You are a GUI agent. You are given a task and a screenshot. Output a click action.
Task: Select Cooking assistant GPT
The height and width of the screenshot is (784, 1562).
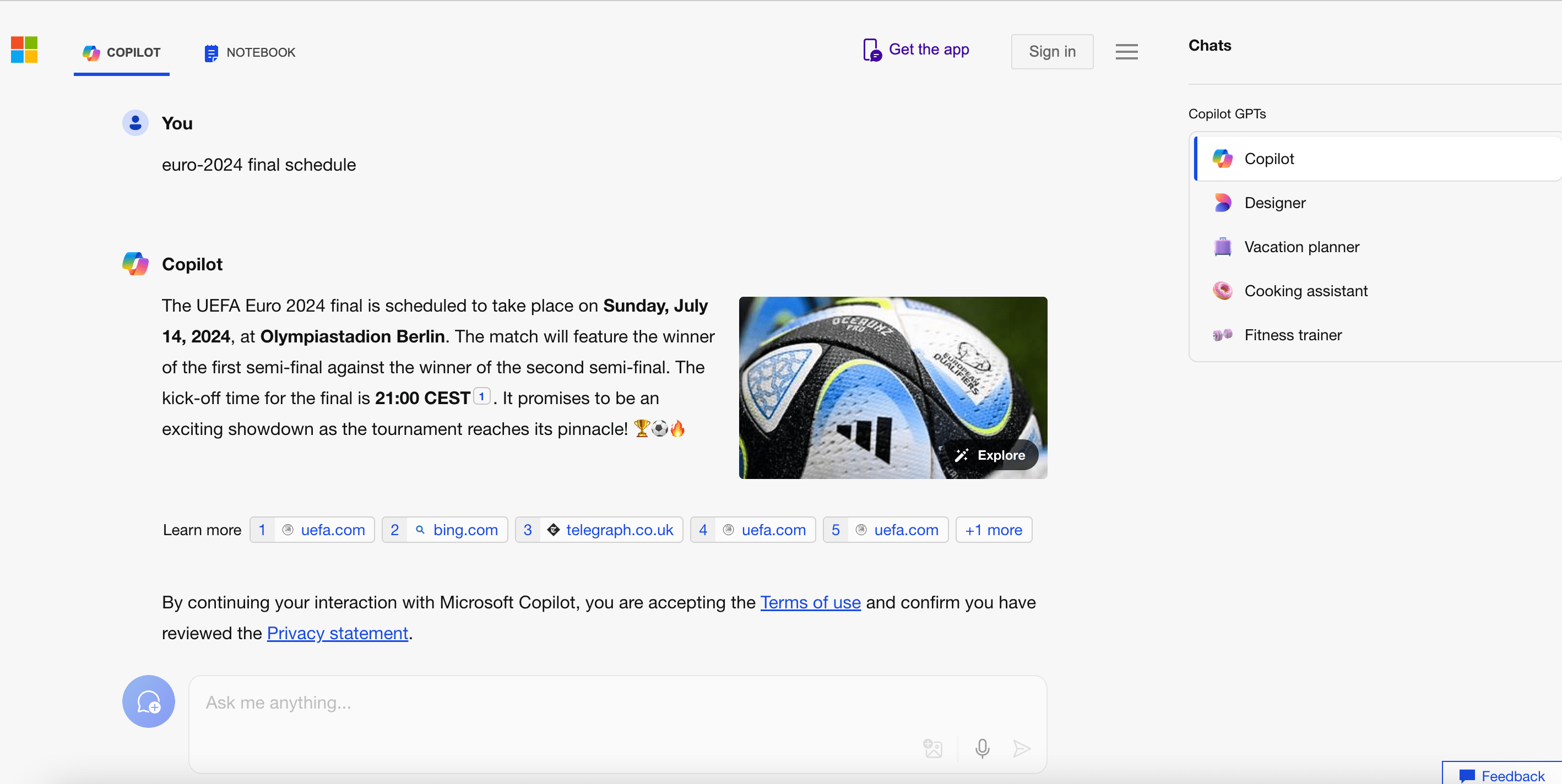pos(1377,291)
